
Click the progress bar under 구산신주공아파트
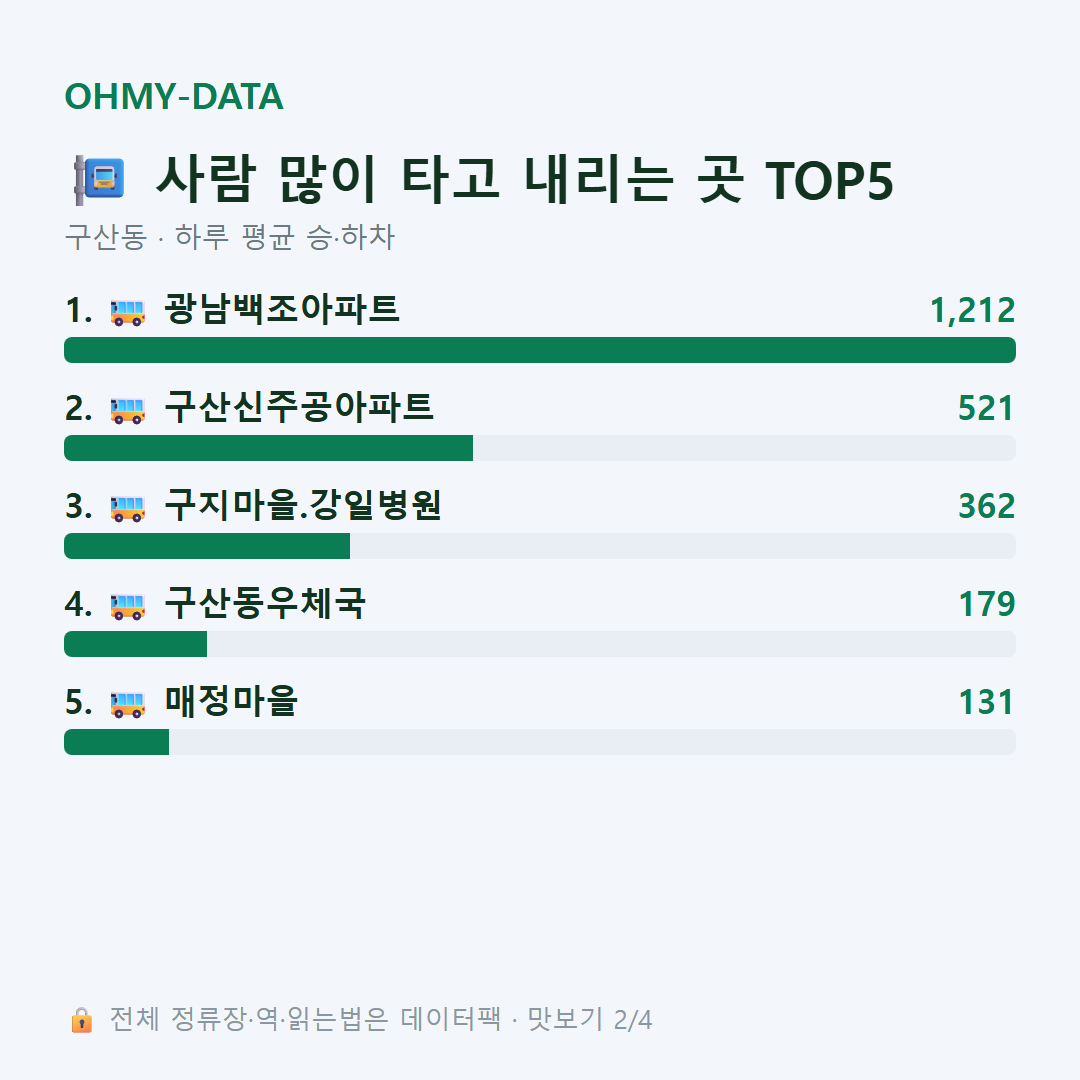[540, 448]
